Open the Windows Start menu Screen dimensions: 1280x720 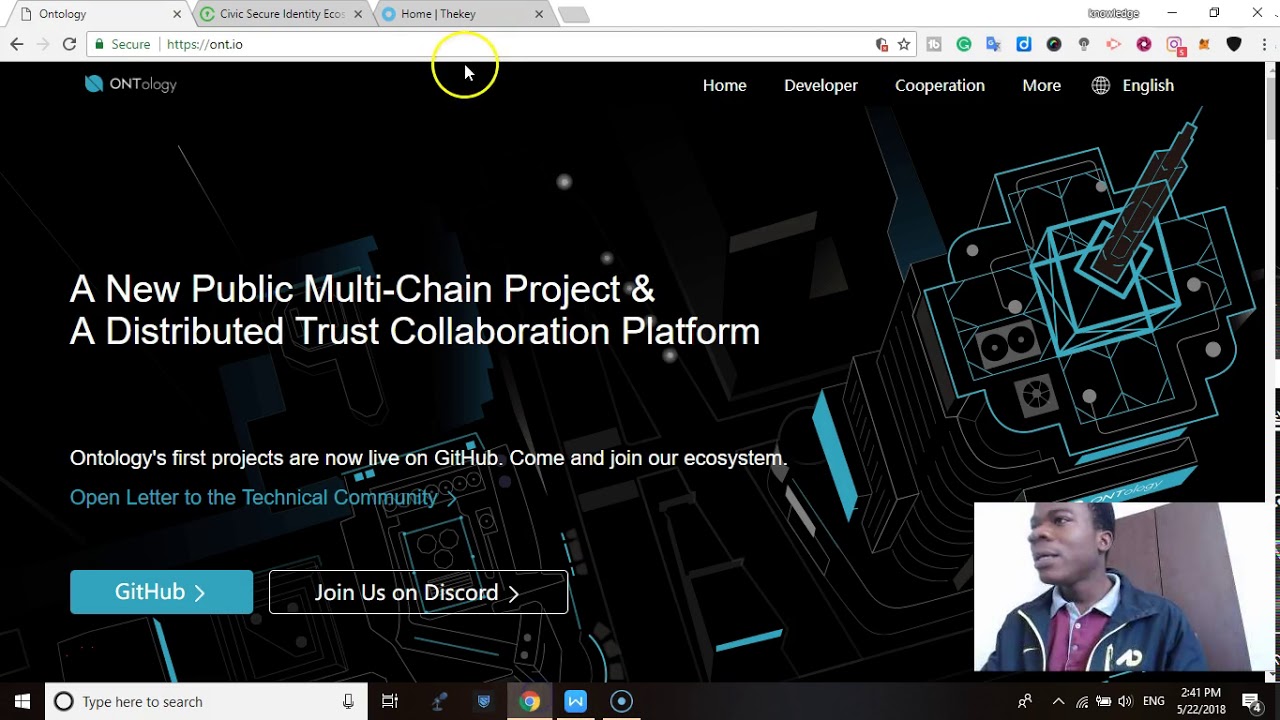click(22, 701)
